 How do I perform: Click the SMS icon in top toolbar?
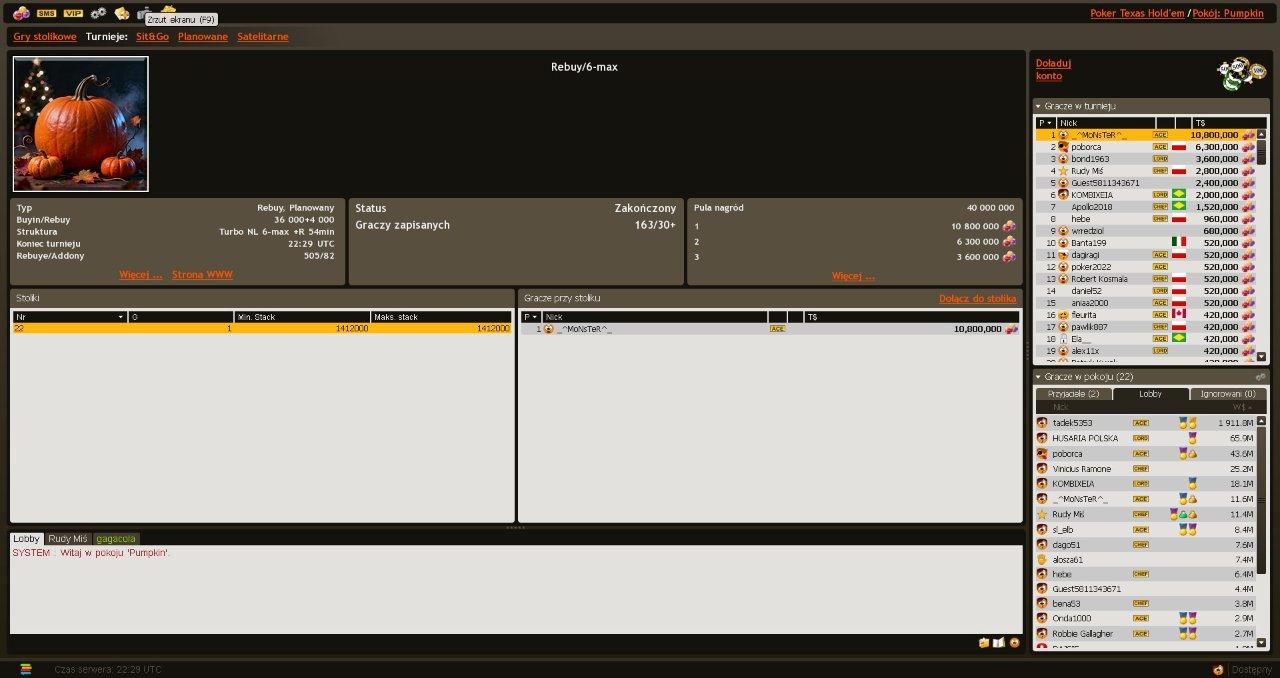pos(46,13)
